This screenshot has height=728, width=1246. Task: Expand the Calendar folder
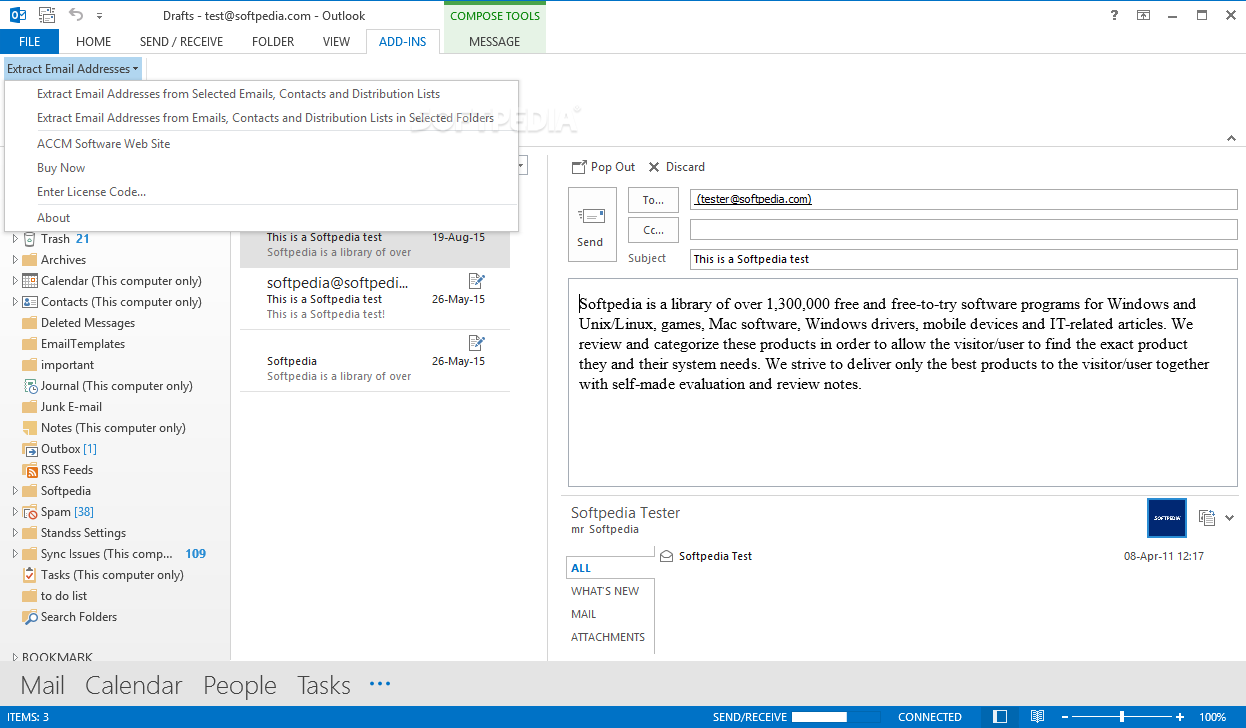(x=15, y=281)
